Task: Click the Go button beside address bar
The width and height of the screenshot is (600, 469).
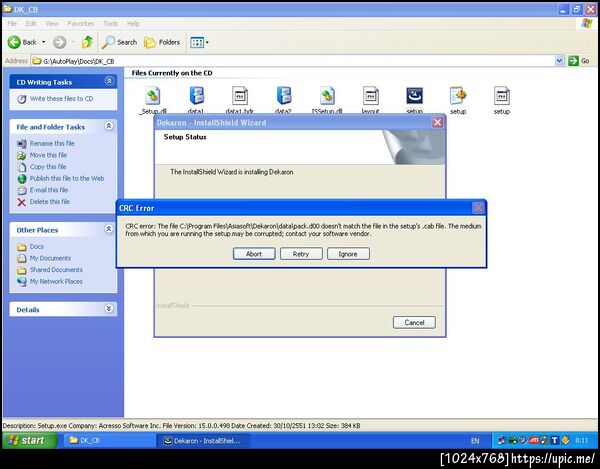Action: click(579, 61)
